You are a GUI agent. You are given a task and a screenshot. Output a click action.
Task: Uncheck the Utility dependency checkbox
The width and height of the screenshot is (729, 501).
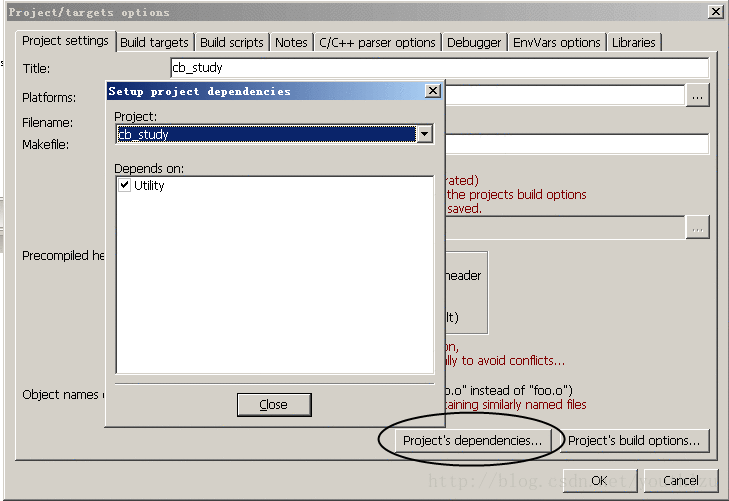[x=124, y=185]
